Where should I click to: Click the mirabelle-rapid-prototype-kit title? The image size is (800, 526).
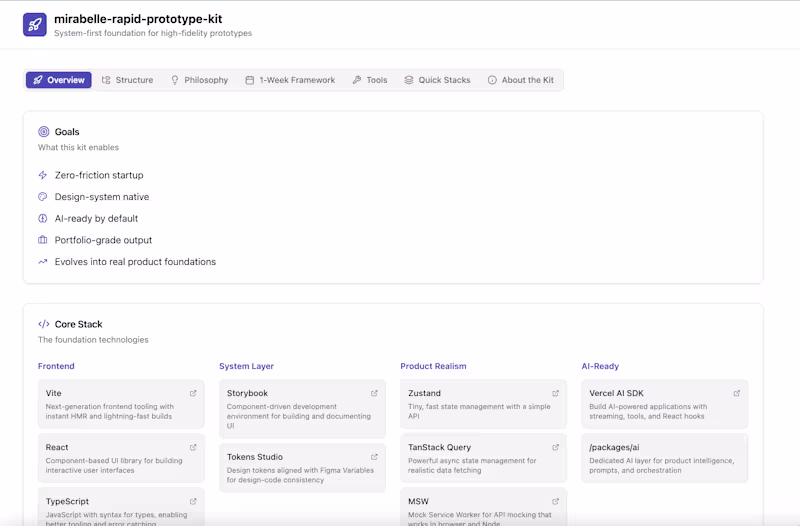(138, 18)
